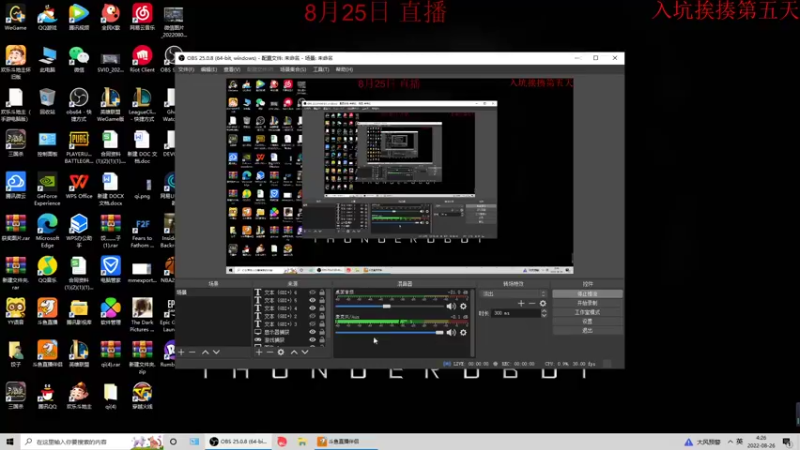Open OBS 25.0.8 taskbar button

(239, 442)
